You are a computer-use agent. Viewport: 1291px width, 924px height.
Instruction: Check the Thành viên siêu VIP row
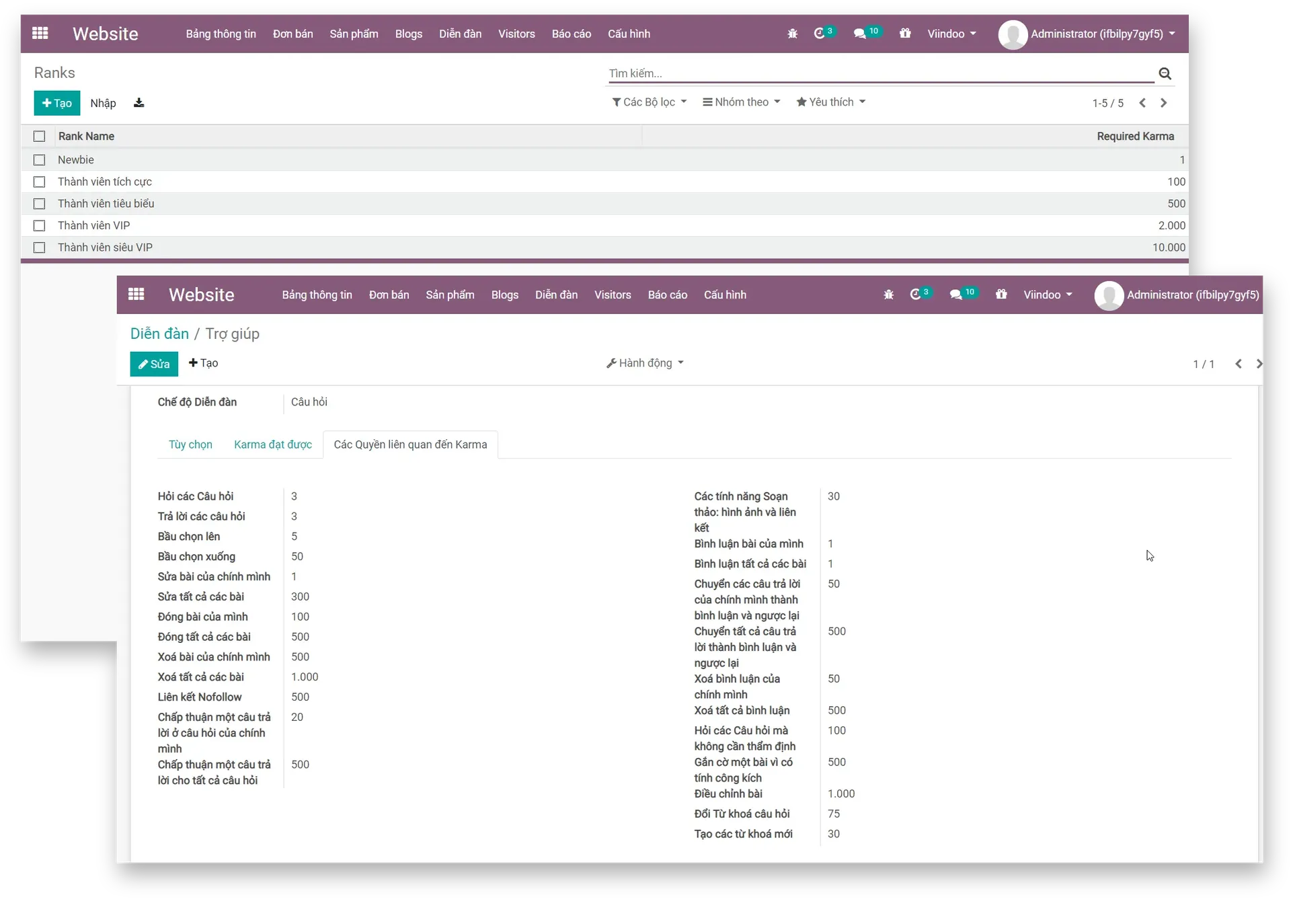(40, 247)
